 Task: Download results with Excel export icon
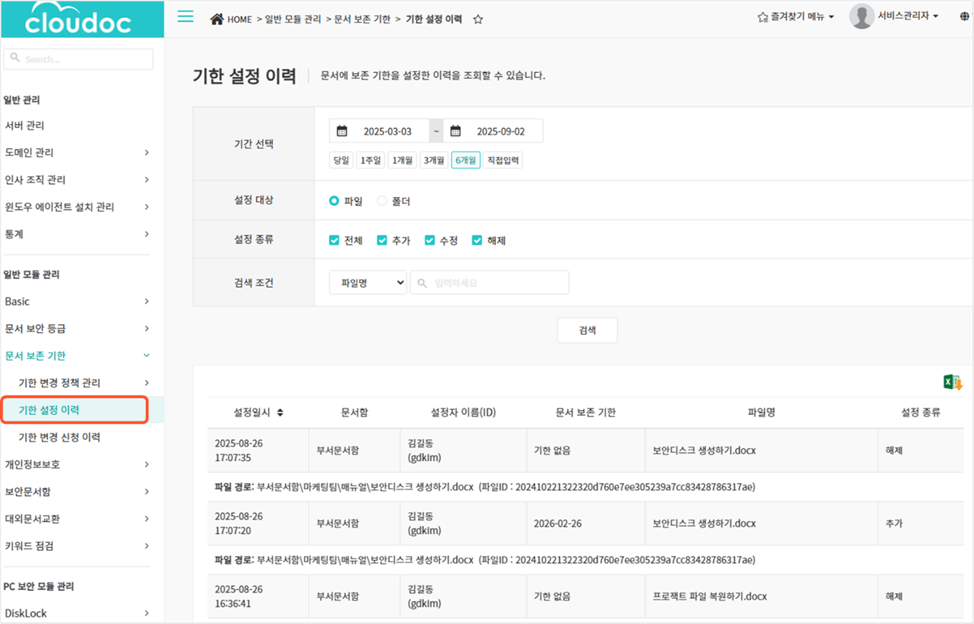(x=952, y=382)
